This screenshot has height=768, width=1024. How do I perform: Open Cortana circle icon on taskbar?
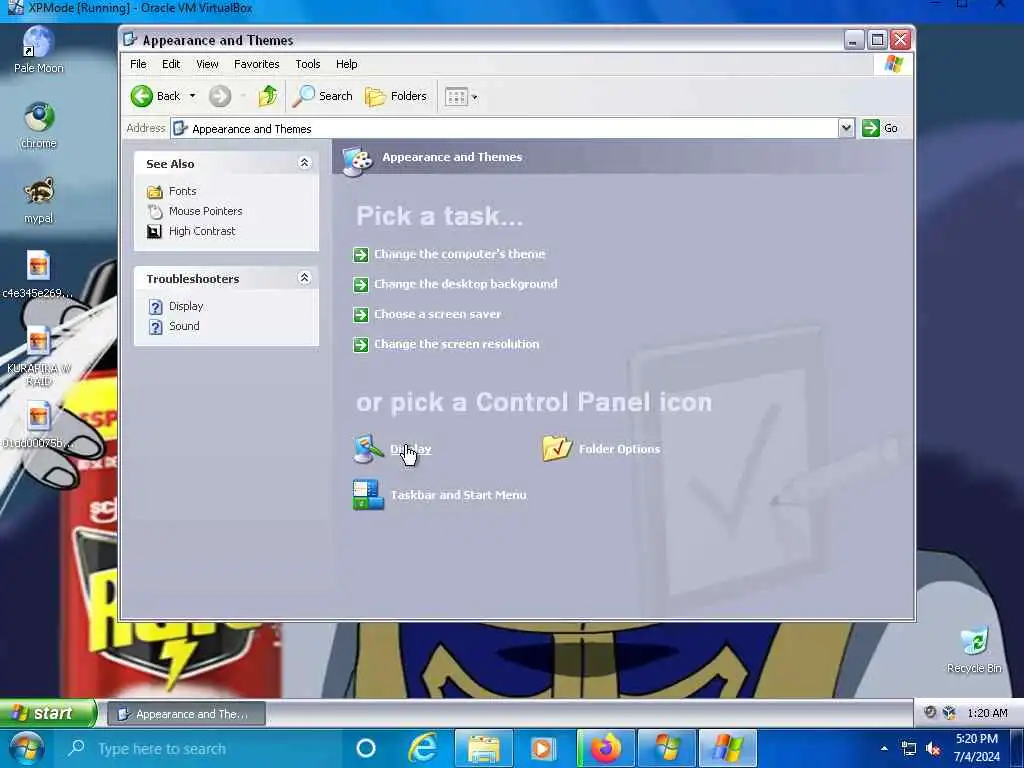366,748
